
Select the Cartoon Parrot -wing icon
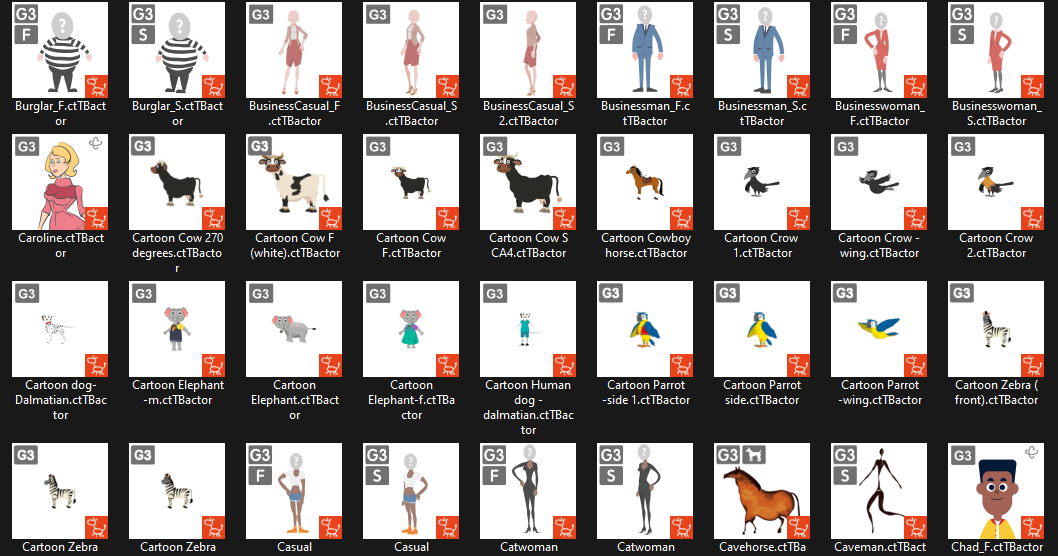879,329
